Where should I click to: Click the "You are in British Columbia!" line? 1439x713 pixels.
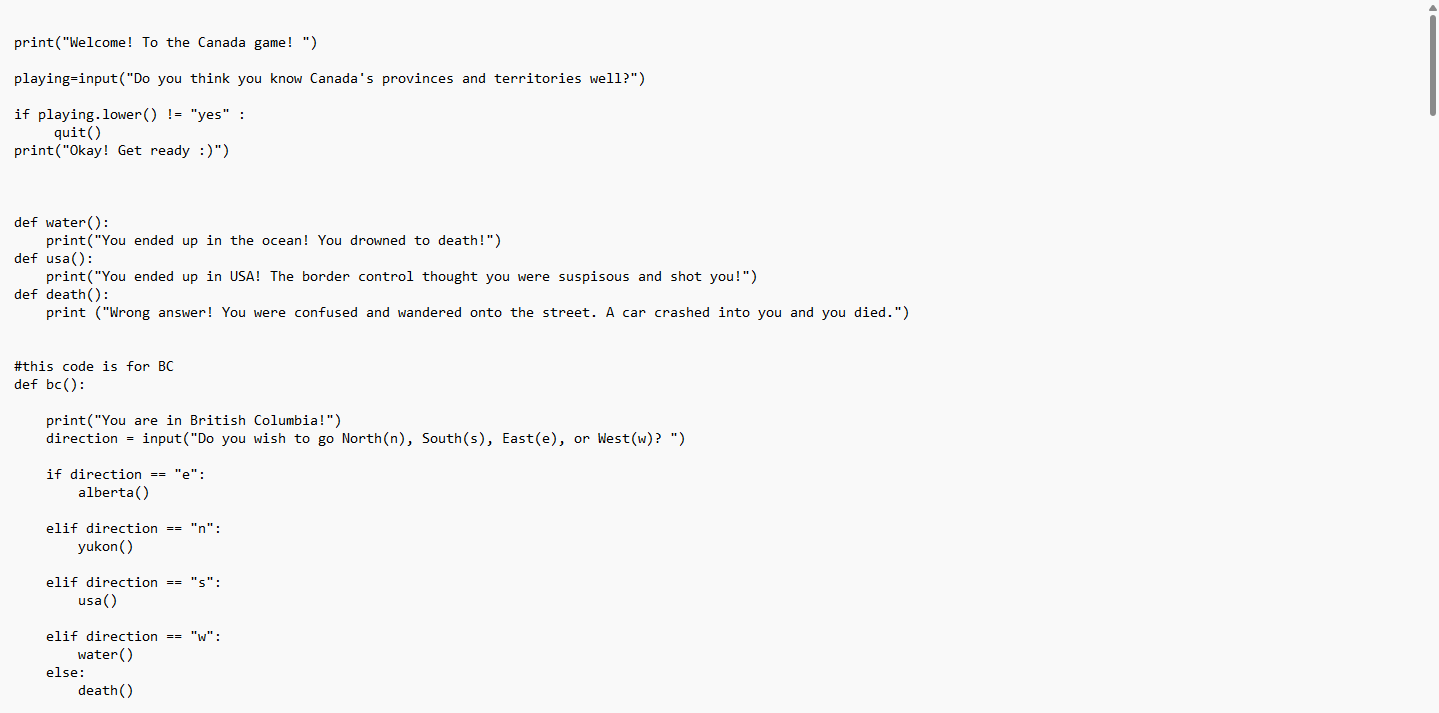click(x=194, y=420)
